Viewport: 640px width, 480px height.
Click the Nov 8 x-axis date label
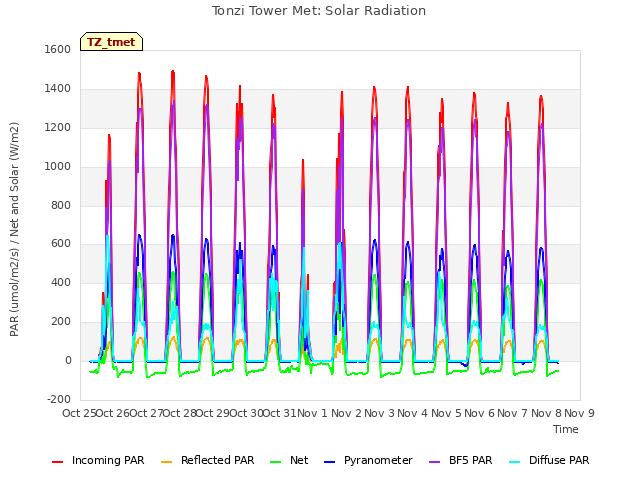(546, 413)
